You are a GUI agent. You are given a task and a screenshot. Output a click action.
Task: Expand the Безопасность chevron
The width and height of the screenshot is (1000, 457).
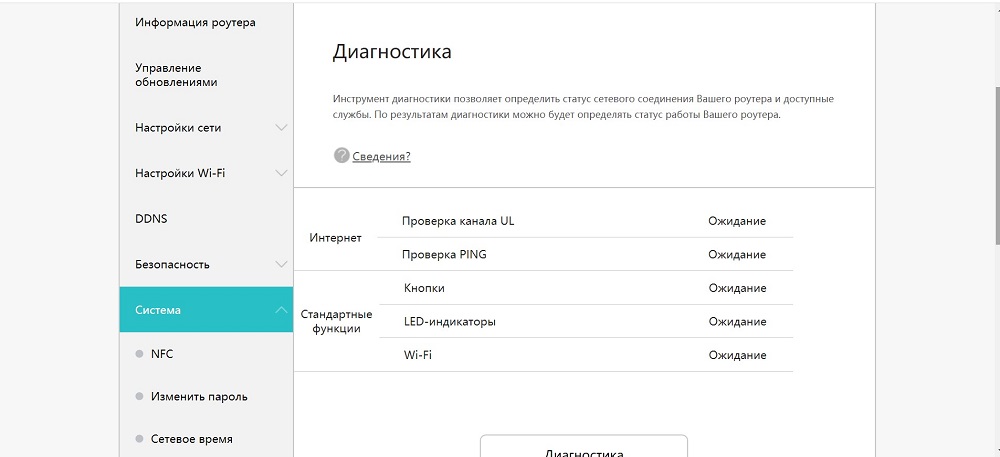click(x=281, y=264)
